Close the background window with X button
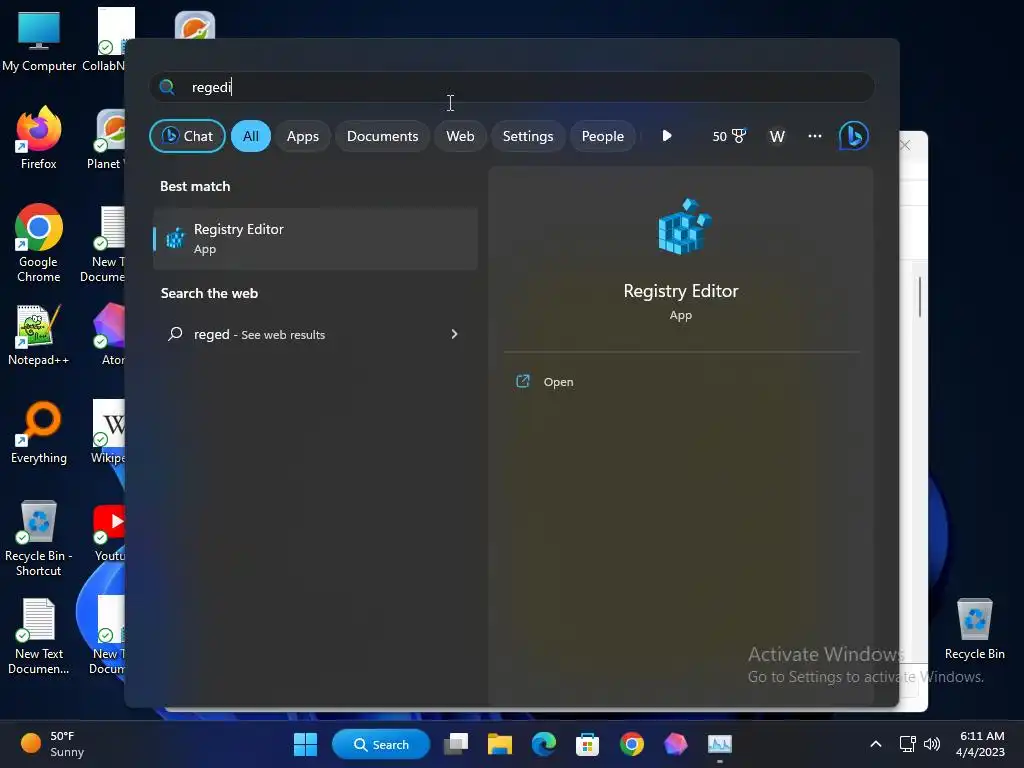The height and width of the screenshot is (768, 1024). pos(905,145)
